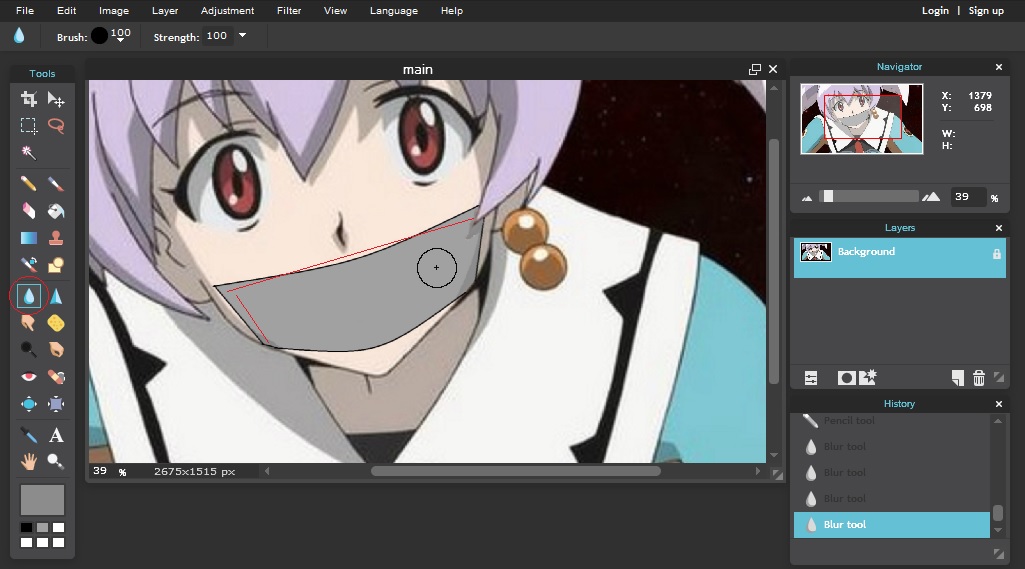Viewport: 1025px width, 569px height.
Task: Revert to Pencil tool history step
Action: click(x=890, y=421)
